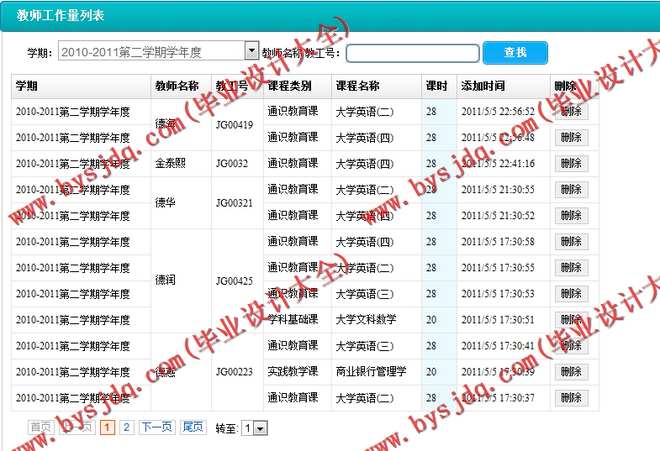Click the 教师名称/教工号 search input field
The width and height of the screenshot is (660, 451).
click(x=412, y=52)
